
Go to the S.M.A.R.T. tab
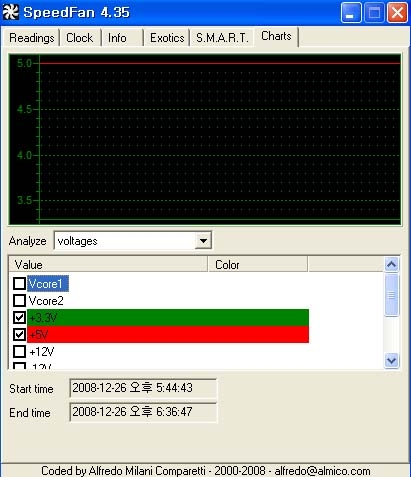[x=222, y=38]
